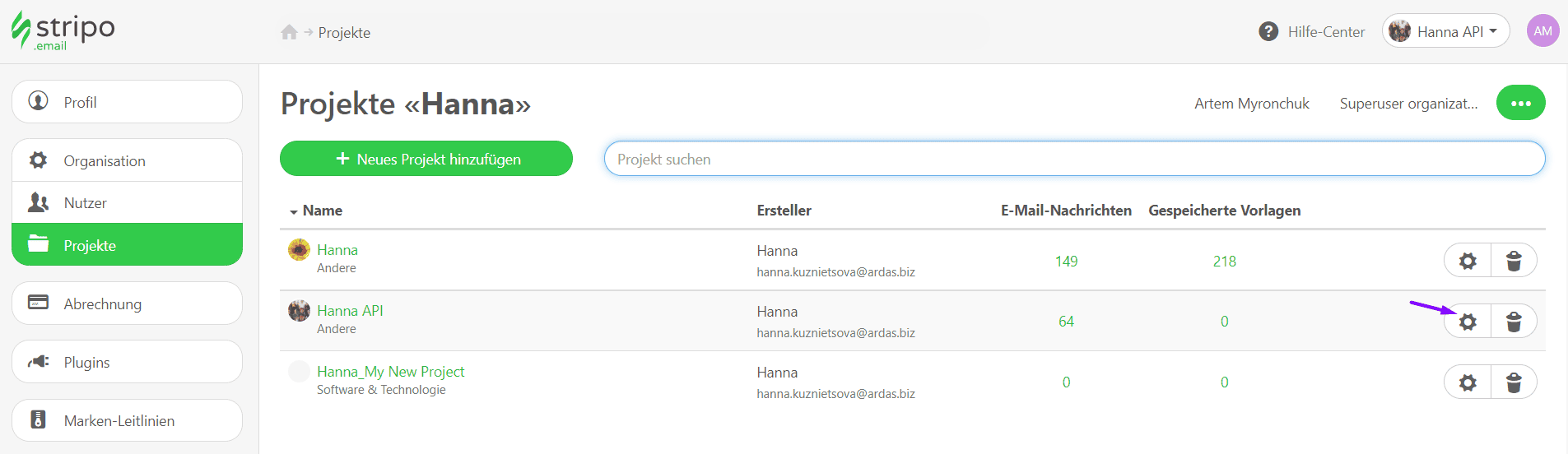Click Superuser organizat... label
This screenshot has width=1568, height=454.
click(1408, 104)
